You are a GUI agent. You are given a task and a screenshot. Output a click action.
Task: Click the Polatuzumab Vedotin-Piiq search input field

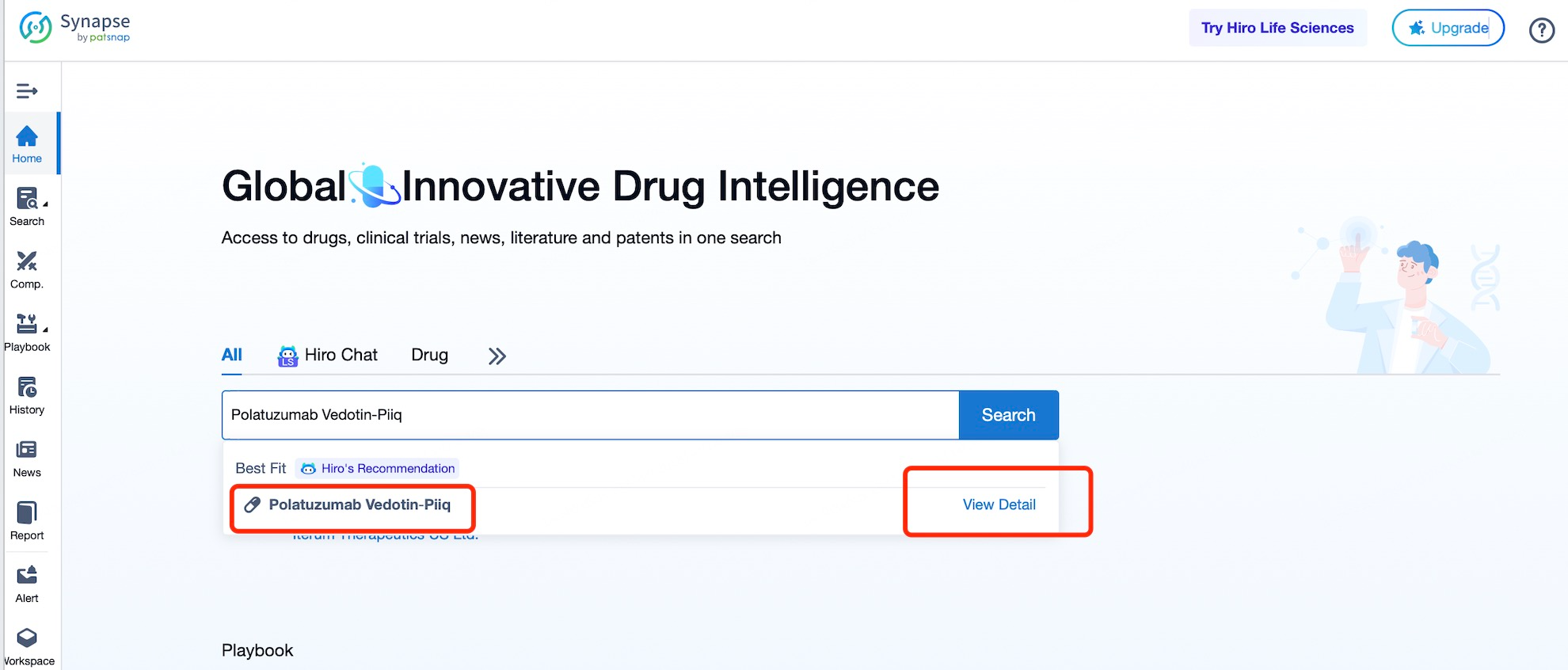590,415
